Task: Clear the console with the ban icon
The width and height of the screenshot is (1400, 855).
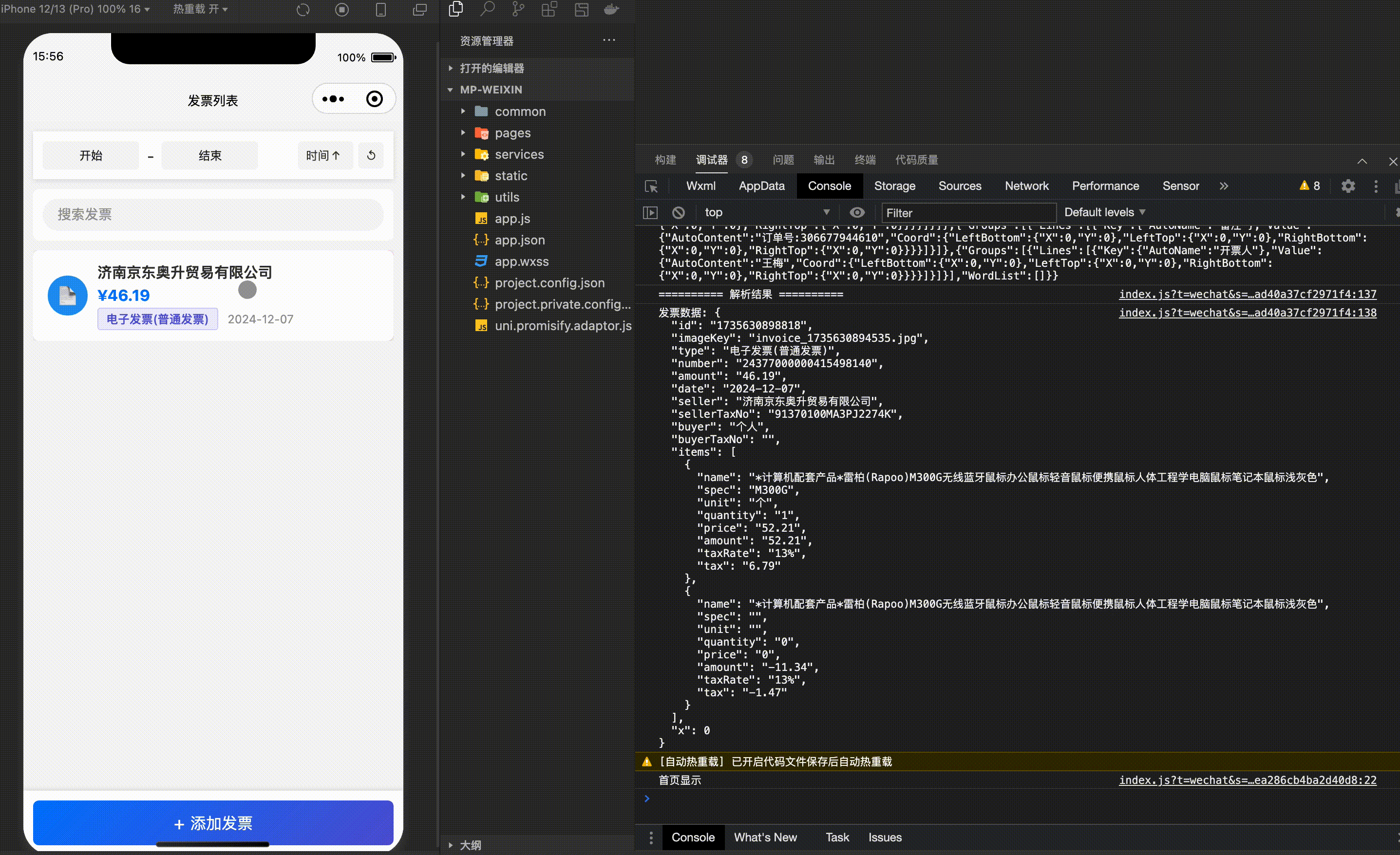Action: (x=679, y=212)
